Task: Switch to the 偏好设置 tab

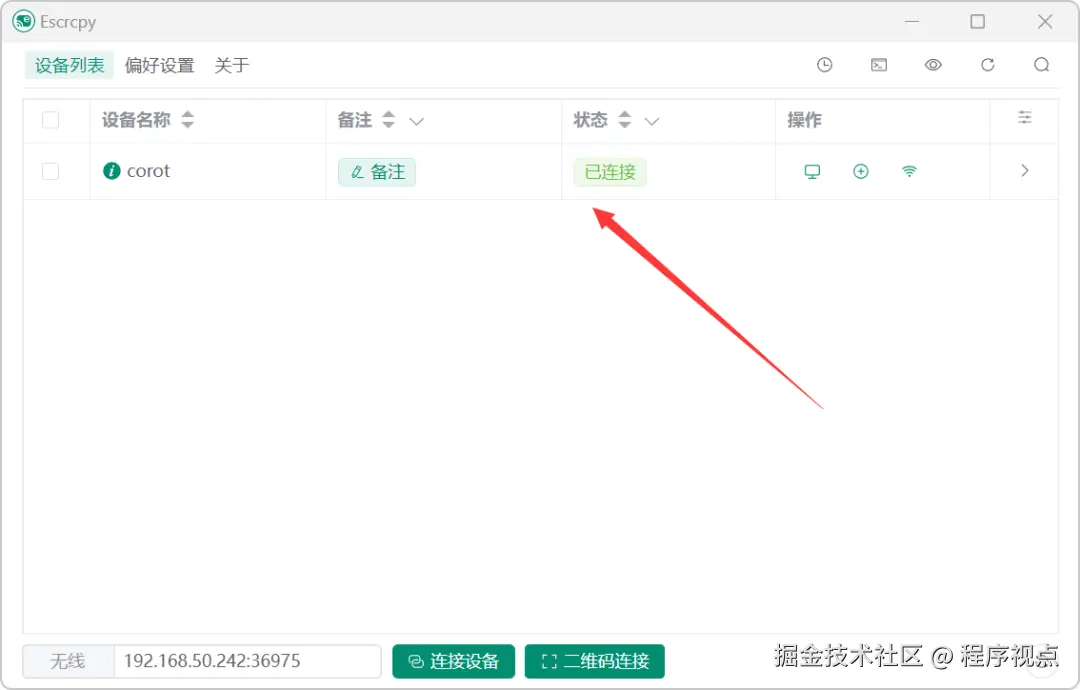Action: [x=159, y=65]
